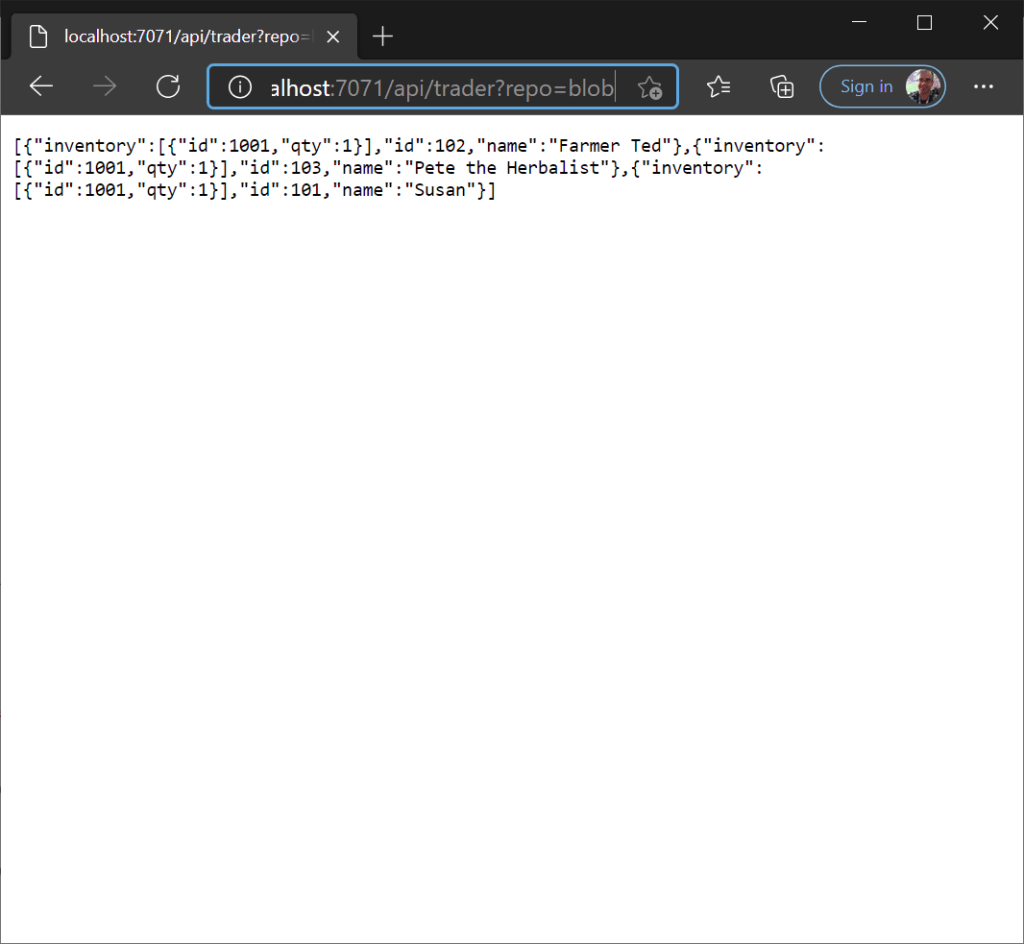The width and height of the screenshot is (1024, 944).
Task: View site information icon in address bar
Action: coord(240,87)
